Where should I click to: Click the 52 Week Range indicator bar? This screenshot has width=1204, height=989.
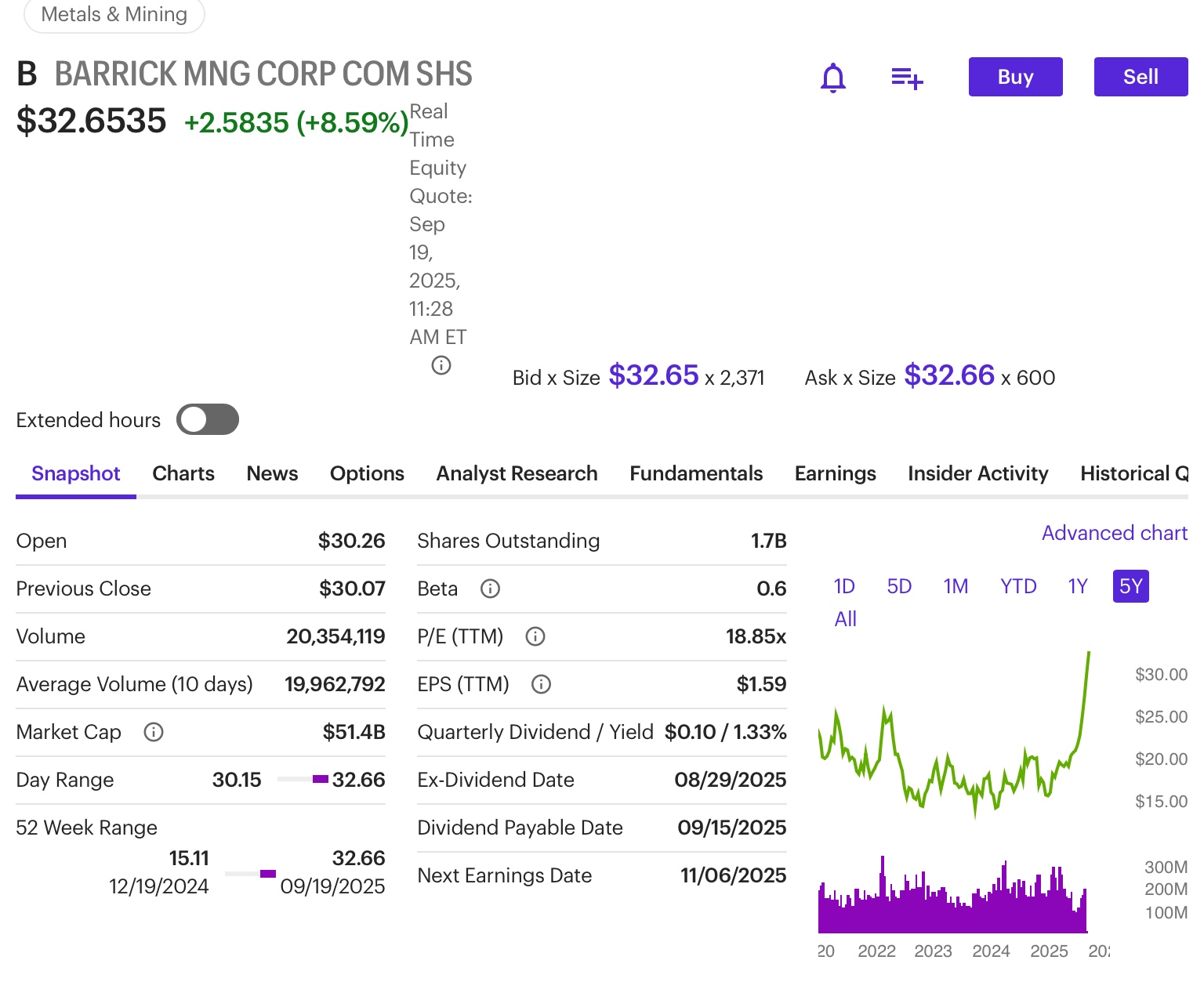250,873
